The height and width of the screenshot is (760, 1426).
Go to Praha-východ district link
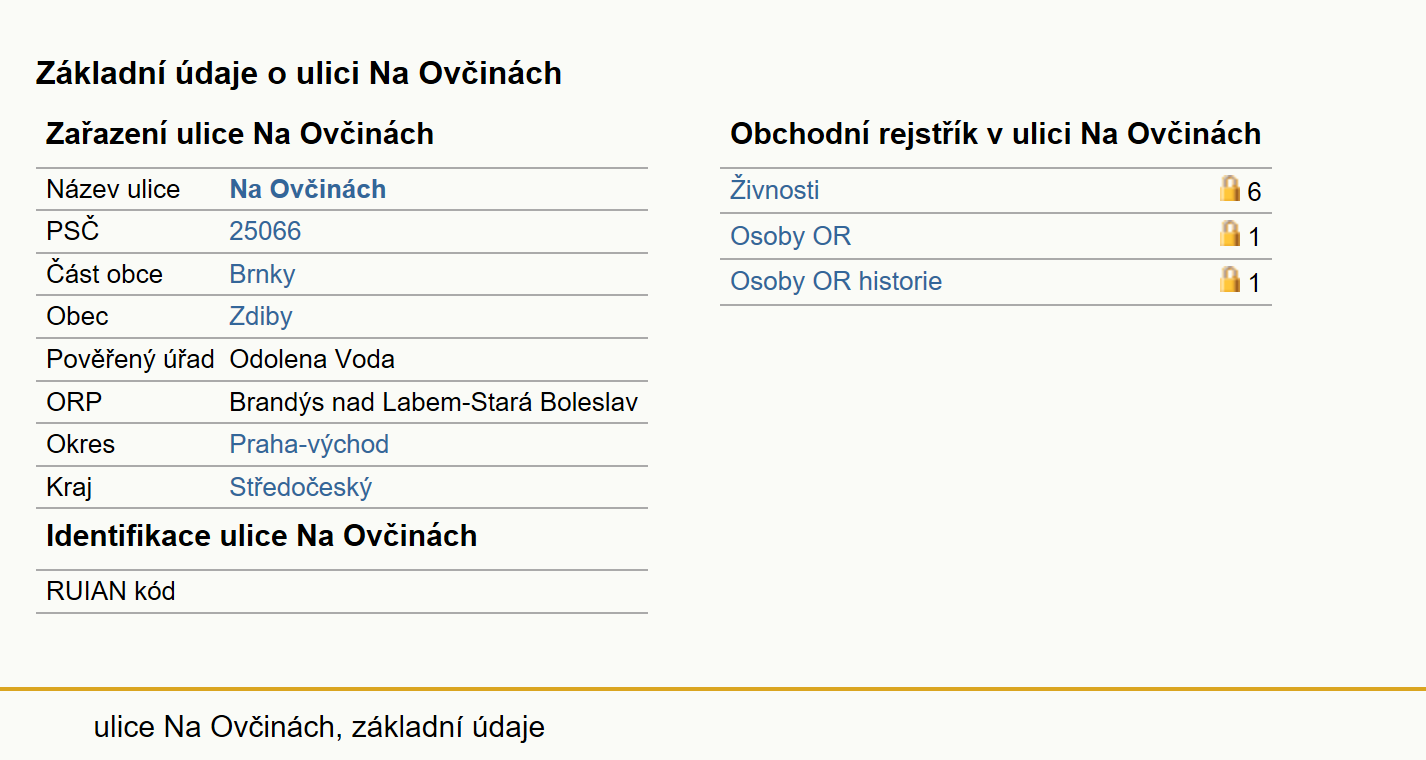point(309,445)
